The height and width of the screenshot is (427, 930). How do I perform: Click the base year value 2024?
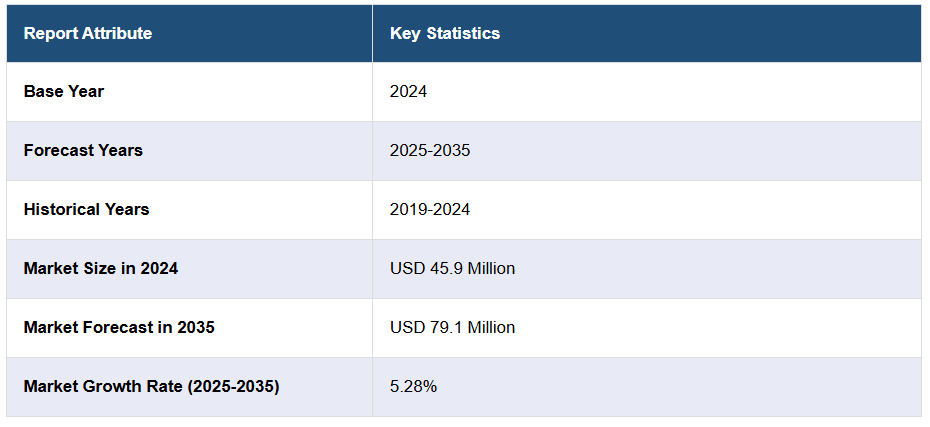408,91
